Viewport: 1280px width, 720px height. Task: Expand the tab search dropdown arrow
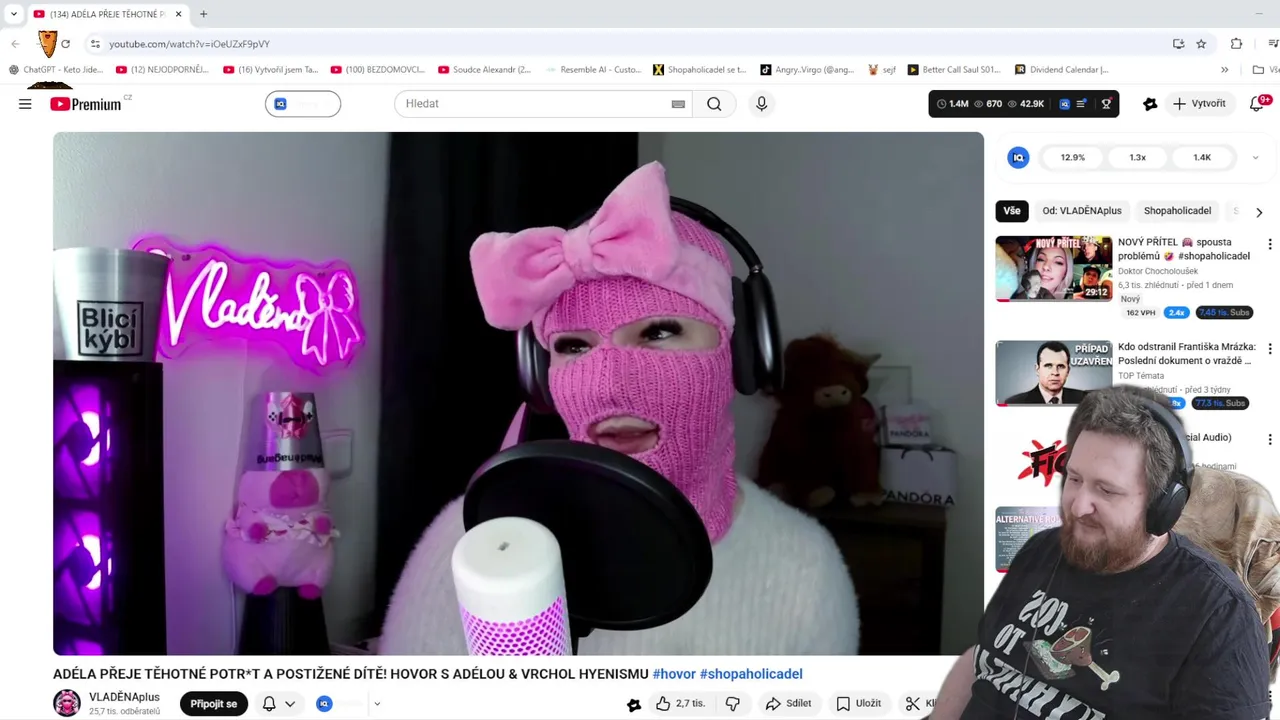point(14,14)
